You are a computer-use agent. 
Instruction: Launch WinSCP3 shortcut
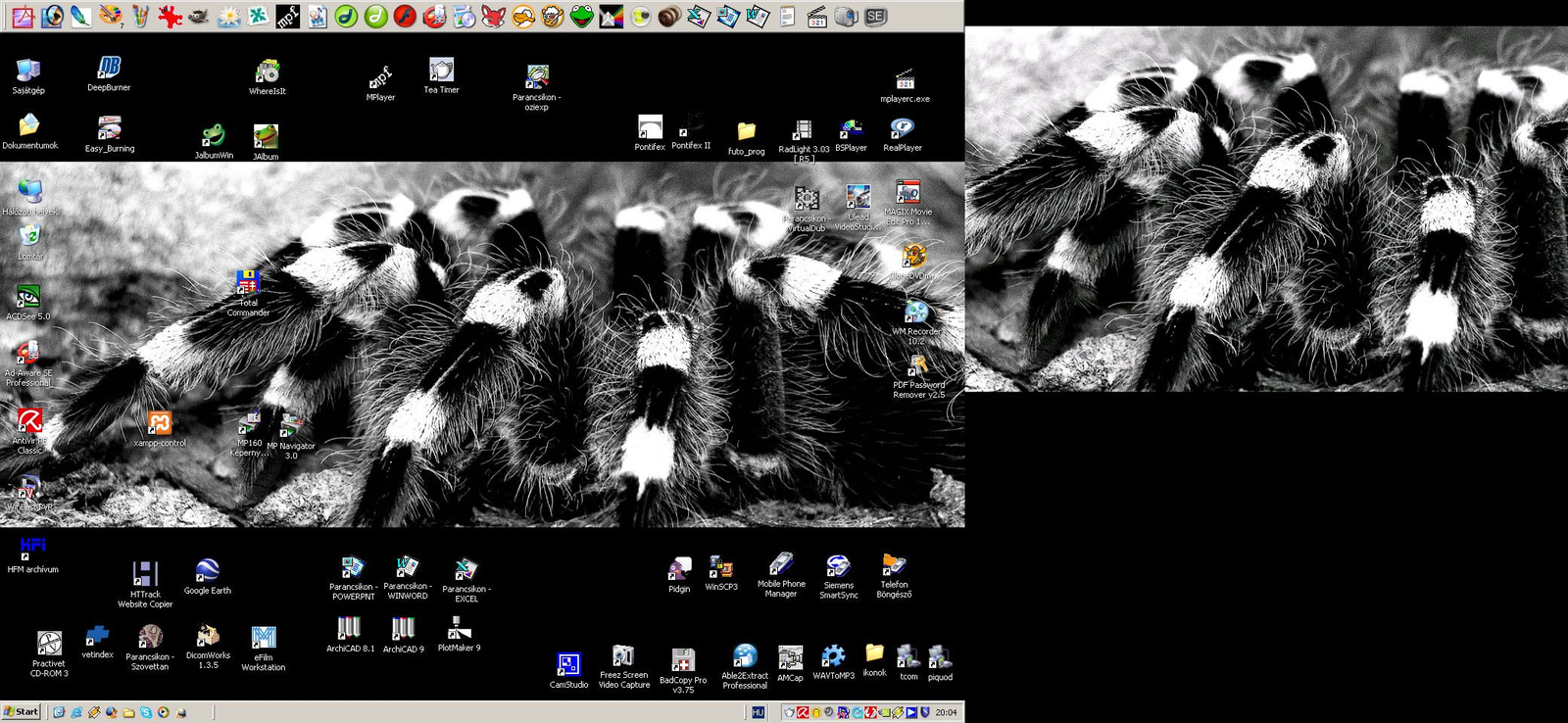tap(721, 573)
